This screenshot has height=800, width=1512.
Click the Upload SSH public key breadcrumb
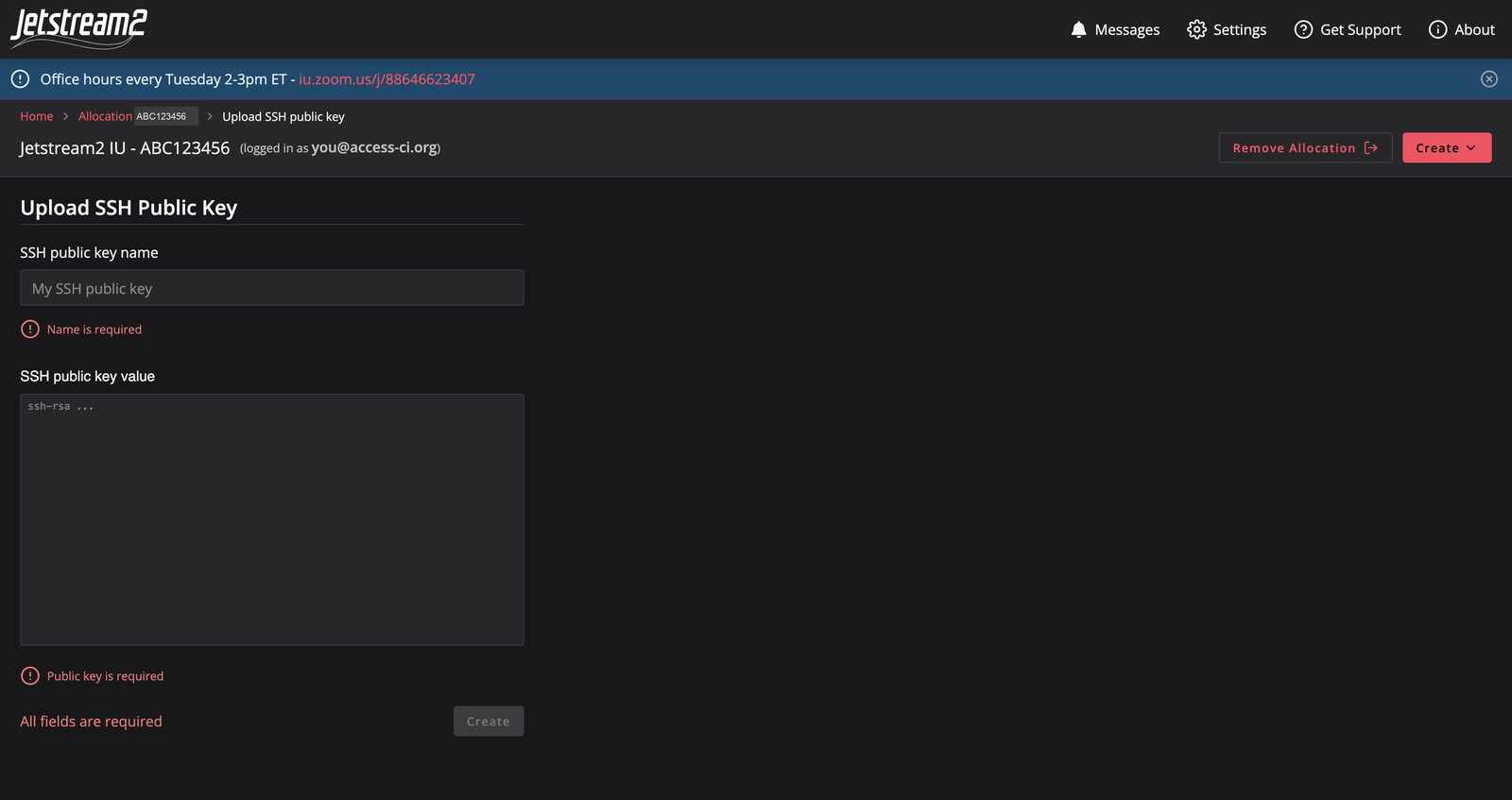(x=283, y=116)
